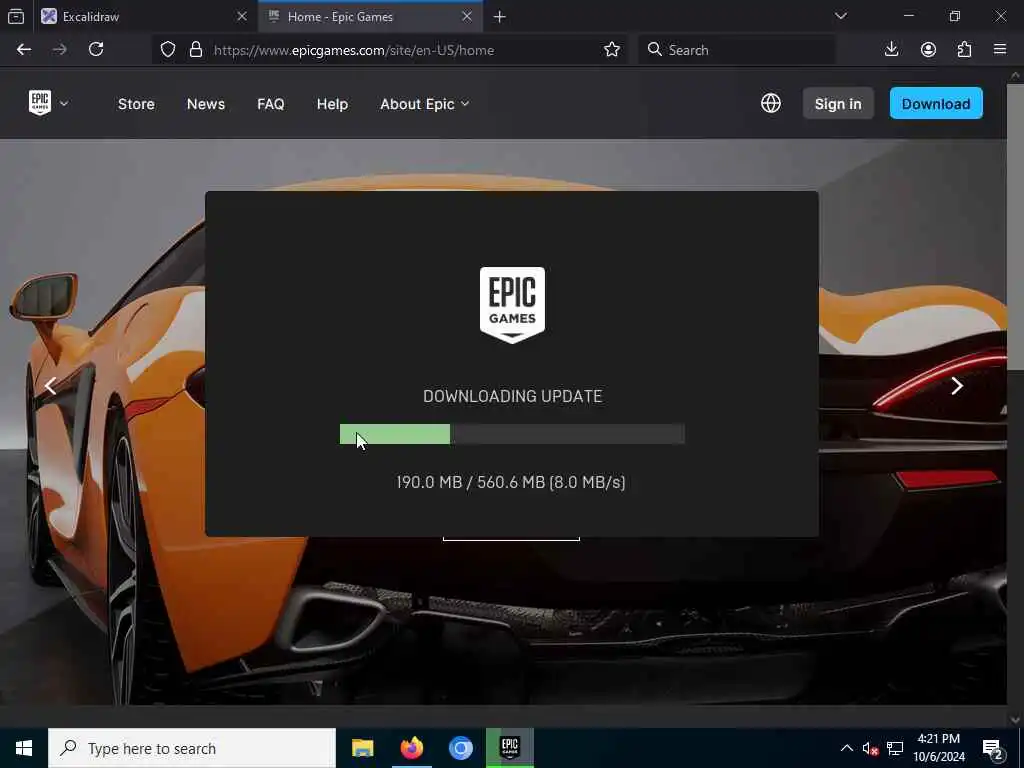The width and height of the screenshot is (1024, 768).
Task: Click the globe language selector icon
Action: (771, 103)
